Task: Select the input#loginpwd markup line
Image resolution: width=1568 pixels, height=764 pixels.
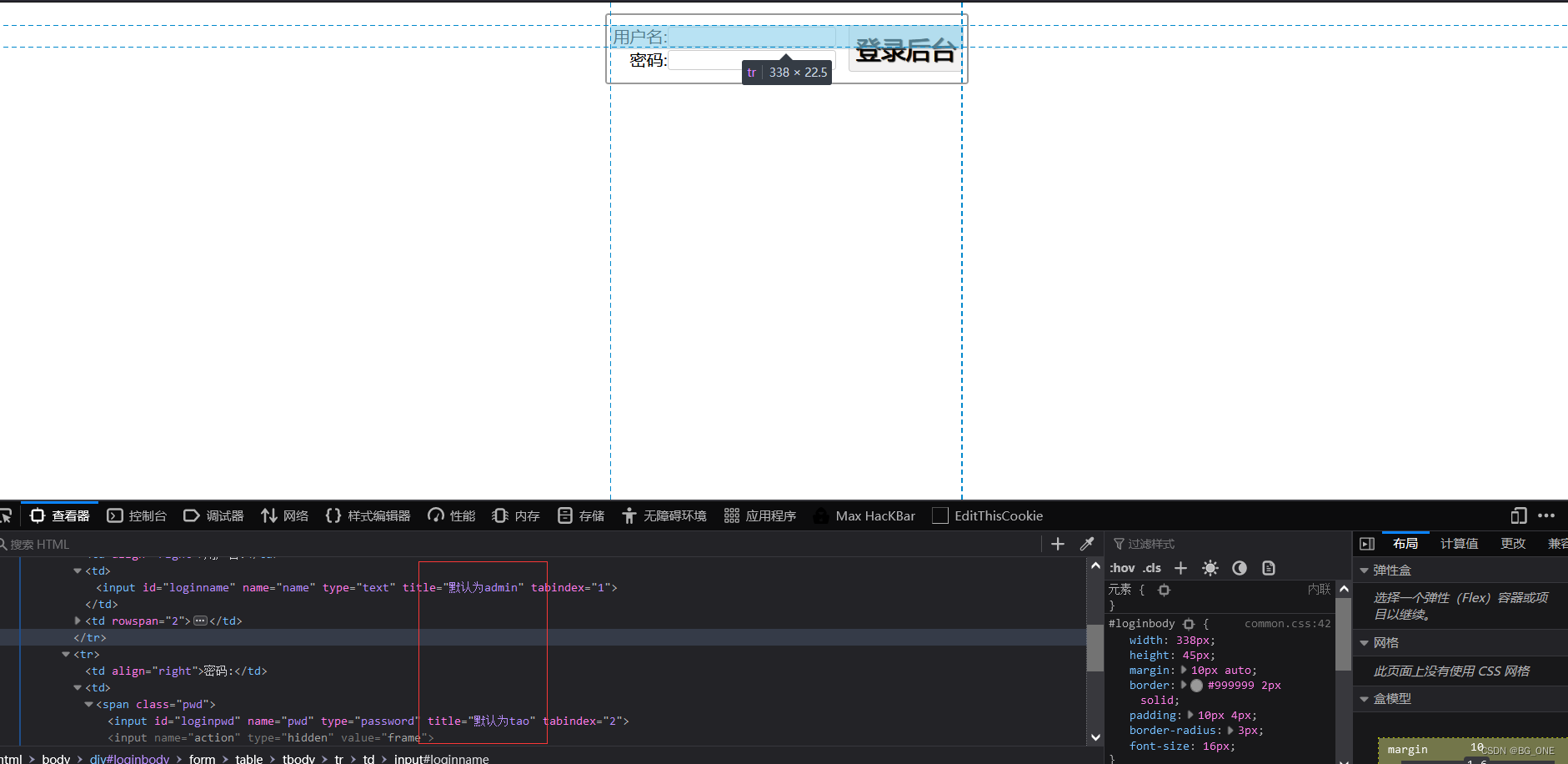Action: tap(368, 721)
